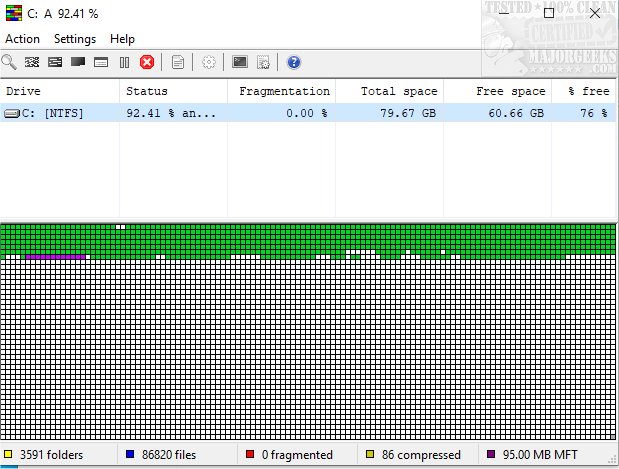Screen dimensions: 619x469
Task: Open the Help menu
Action: click(122, 39)
